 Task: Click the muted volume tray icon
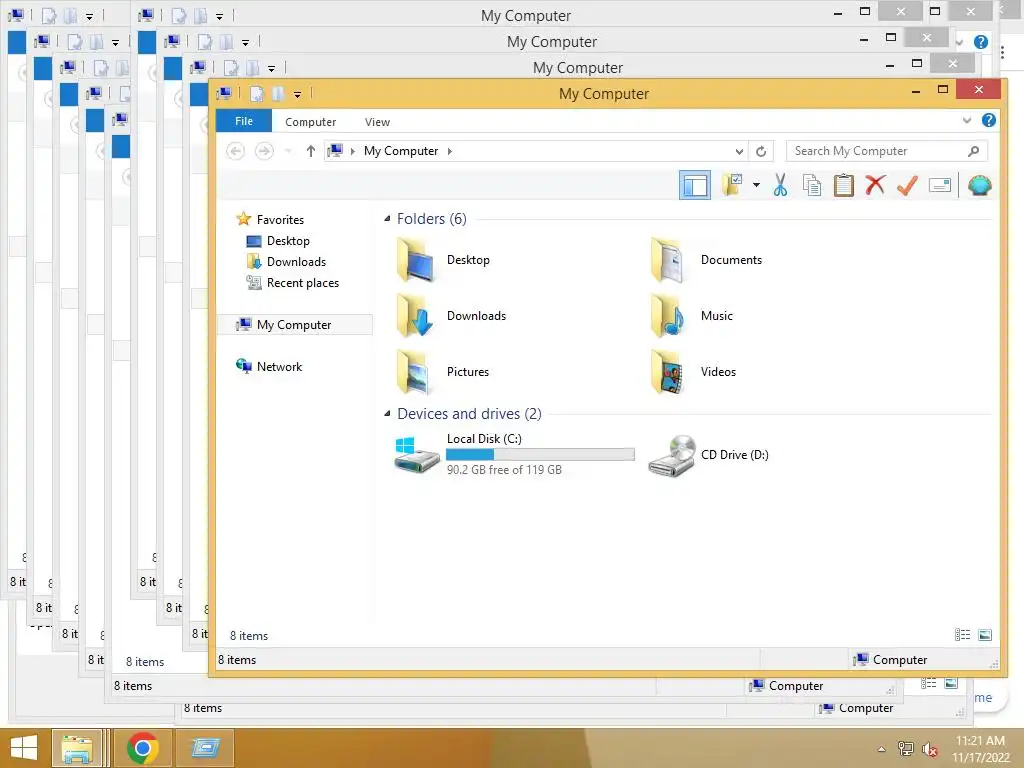pyautogui.click(x=929, y=749)
